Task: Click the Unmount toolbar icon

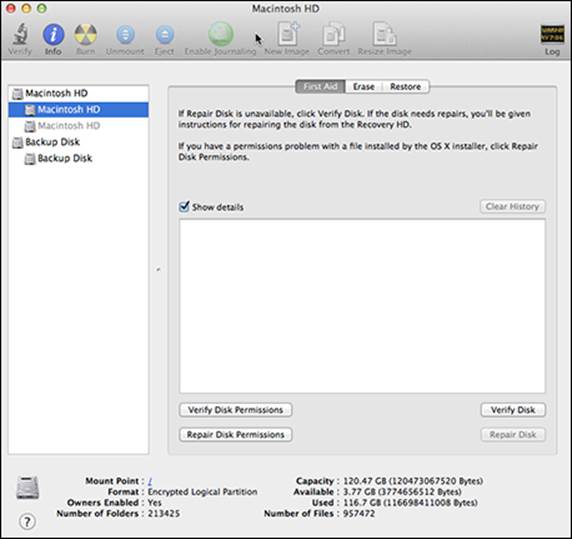Action: [125, 34]
